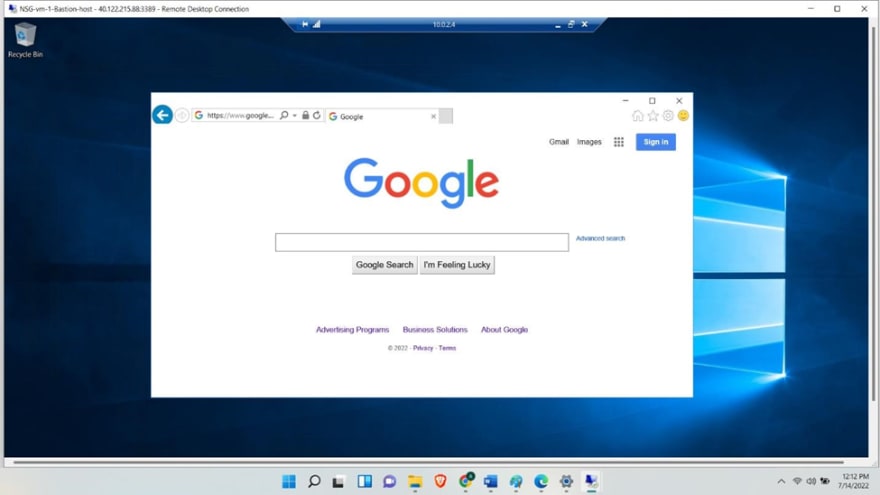Open Wi-Fi network tray icon
Screen dimensions: 880x495
pyautogui.click(x=797, y=482)
